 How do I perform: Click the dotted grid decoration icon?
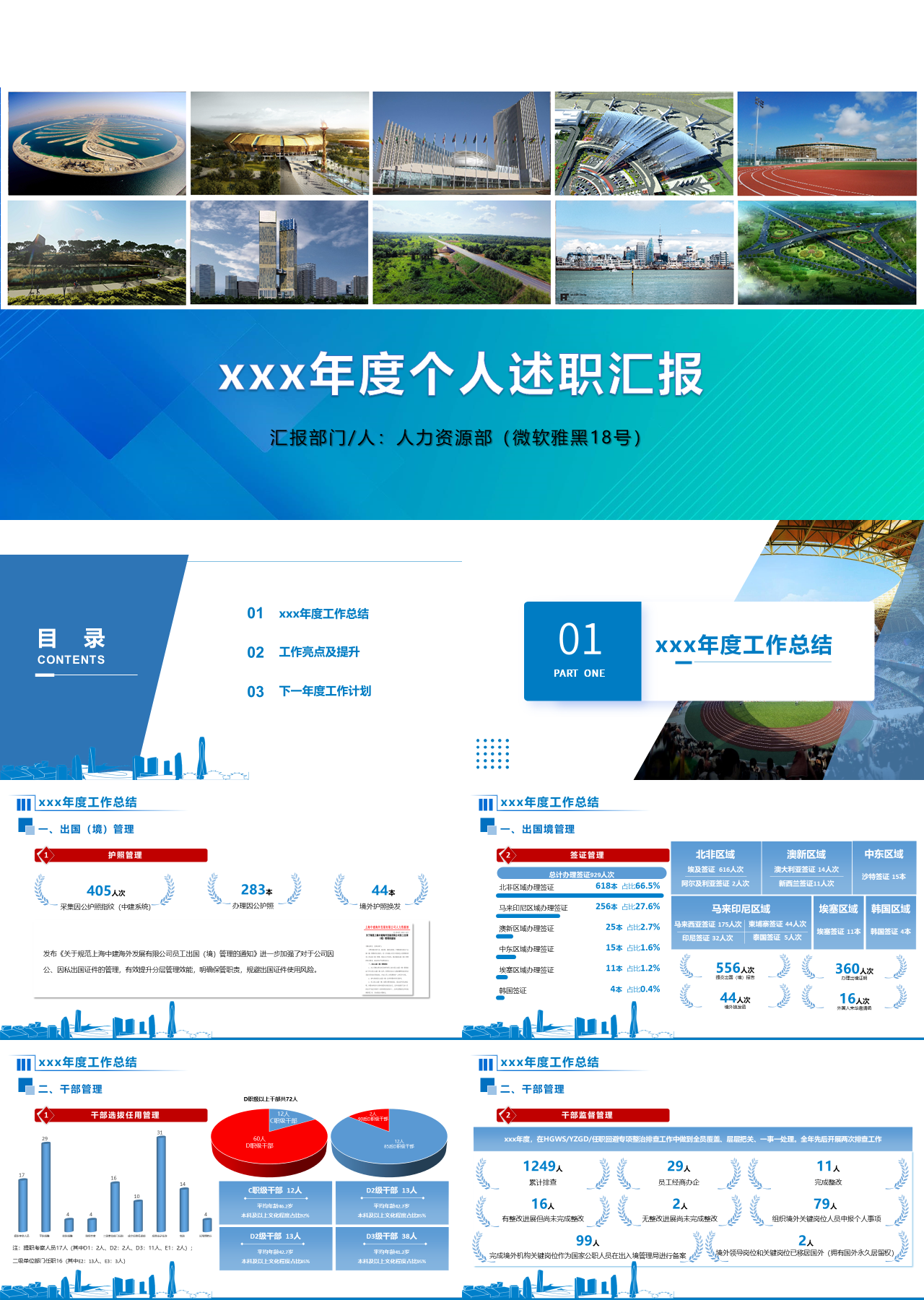(x=493, y=753)
